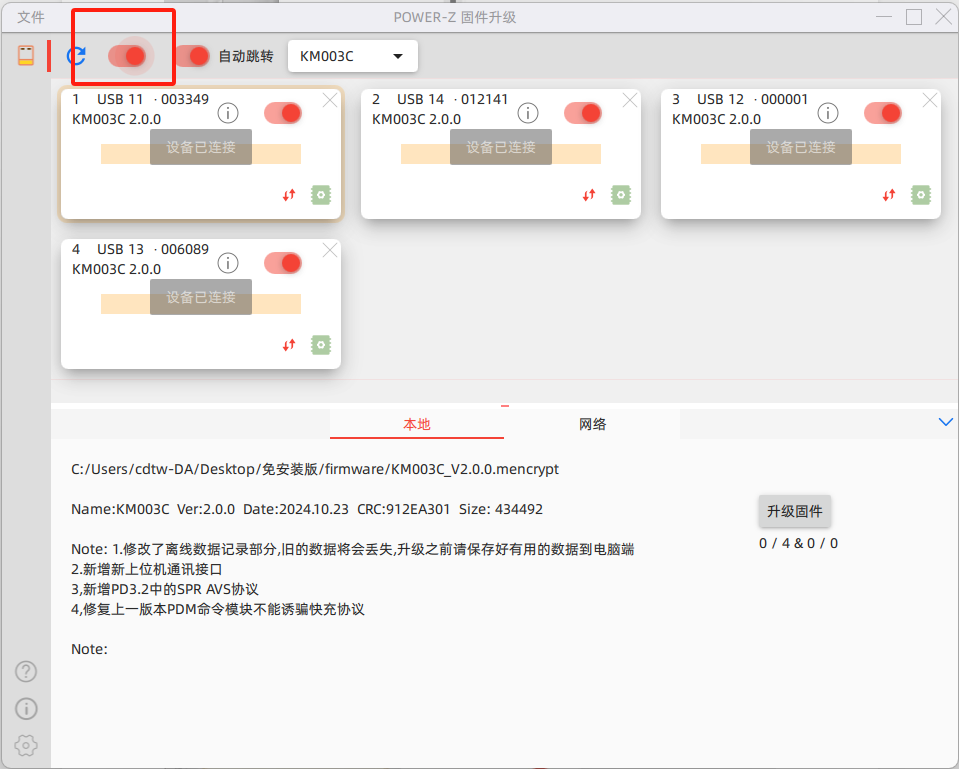This screenshot has width=959, height=769.
Task: Click the green chip icon on USB 12 card
Action: point(921,195)
